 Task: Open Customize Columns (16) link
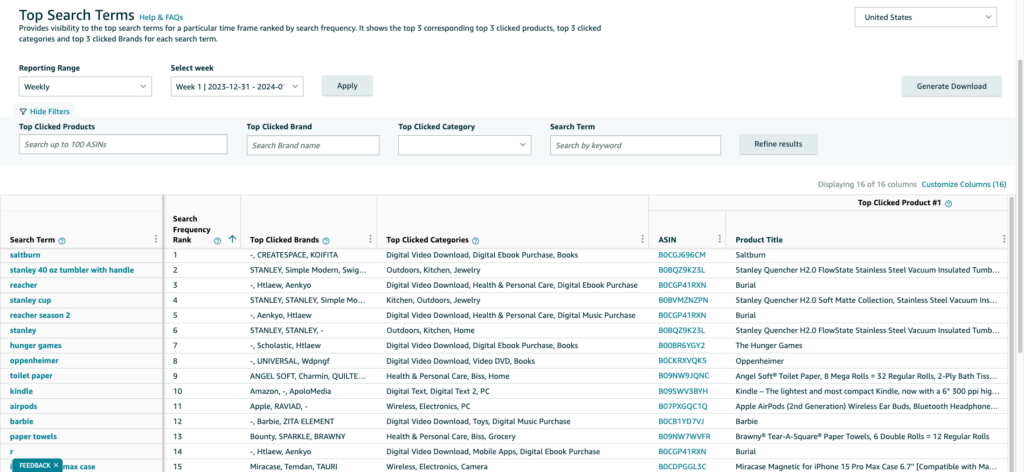[964, 185]
